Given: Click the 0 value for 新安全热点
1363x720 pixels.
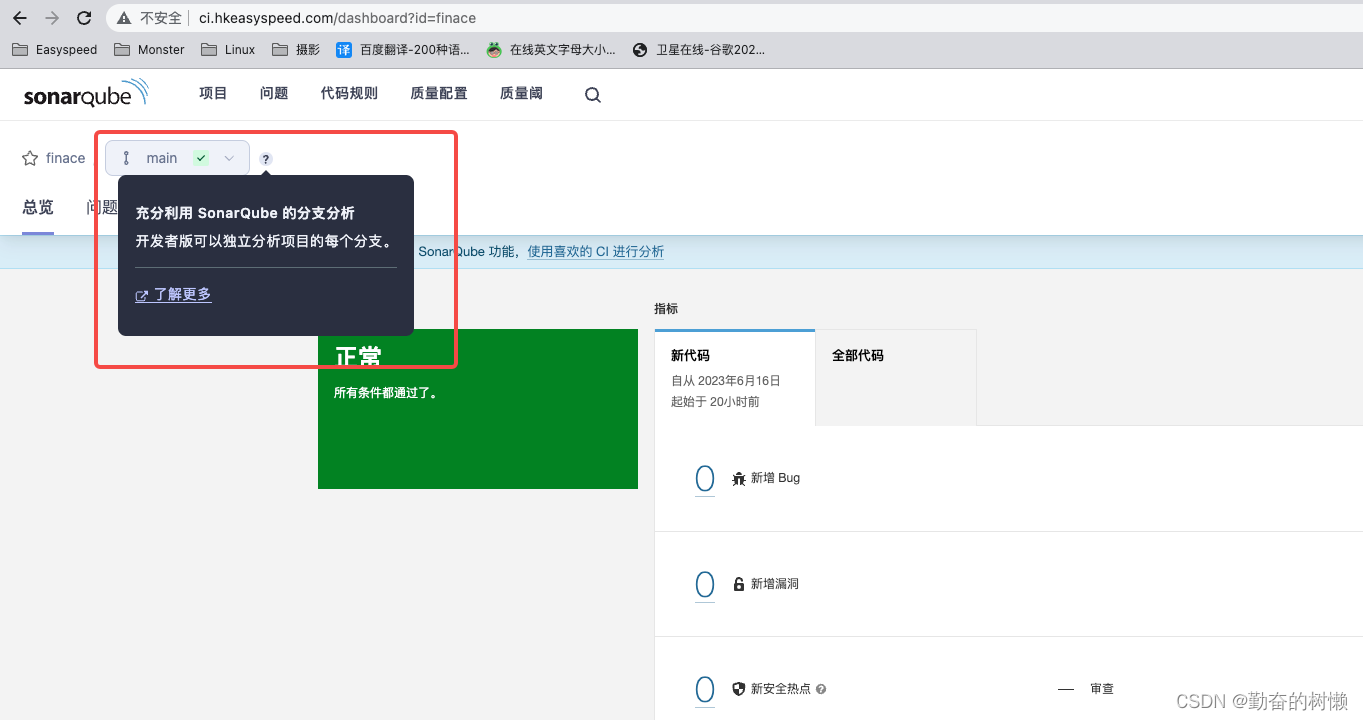Looking at the screenshot, I should click(705, 689).
